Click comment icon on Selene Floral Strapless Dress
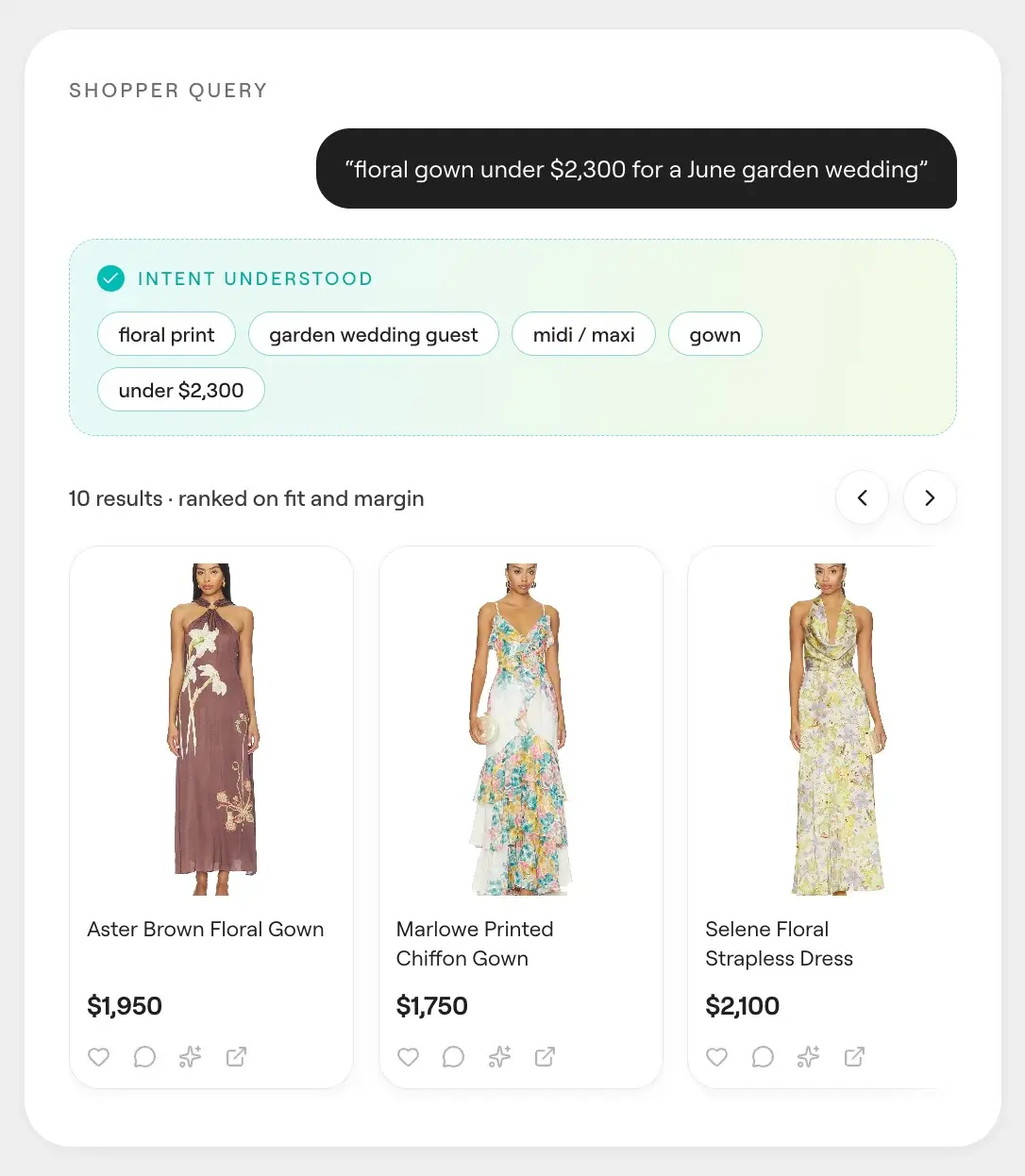Screen dimensions: 1025x1176 [x=763, y=1057]
